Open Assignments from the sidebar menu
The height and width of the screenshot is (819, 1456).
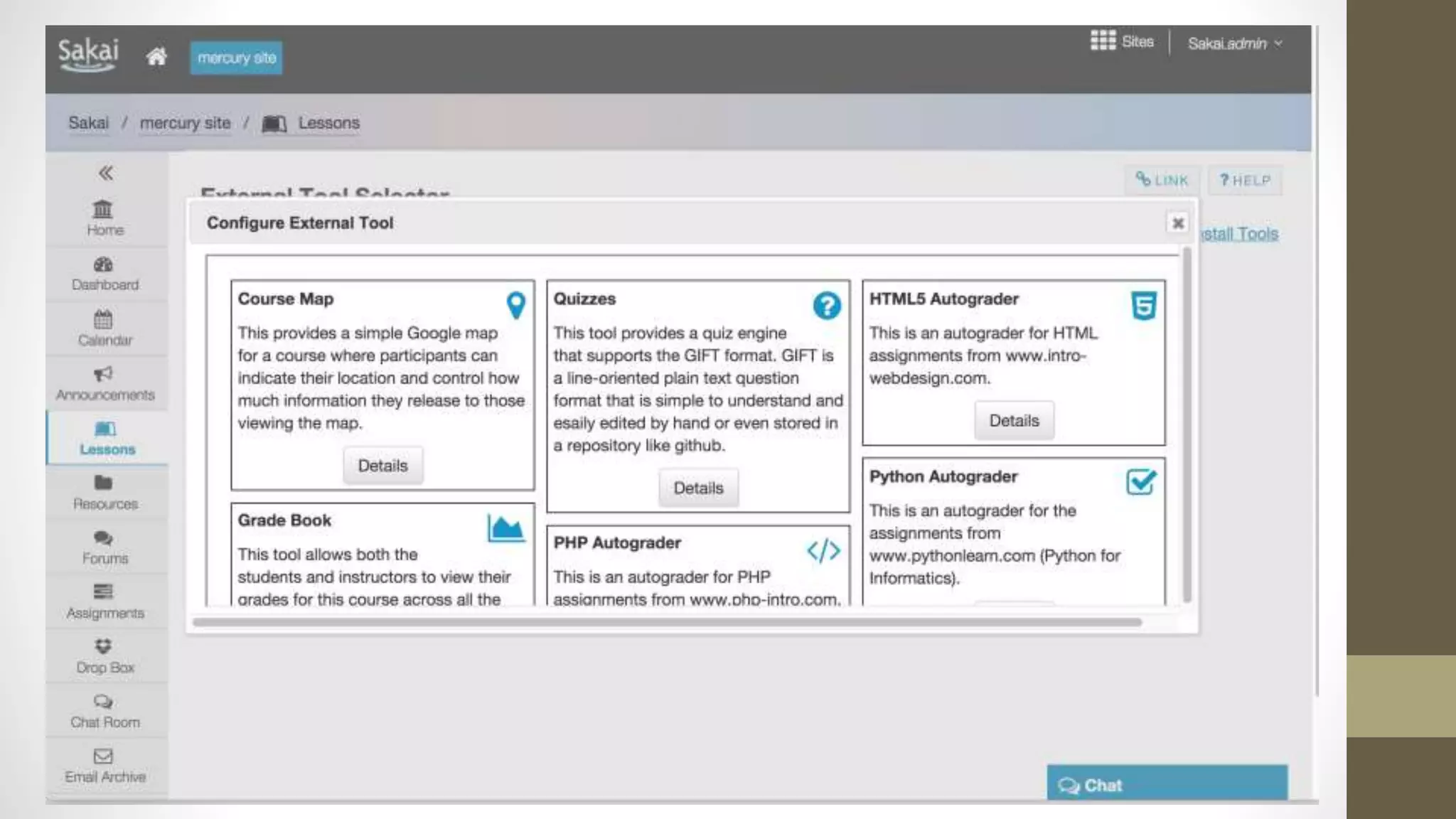coord(105,601)
